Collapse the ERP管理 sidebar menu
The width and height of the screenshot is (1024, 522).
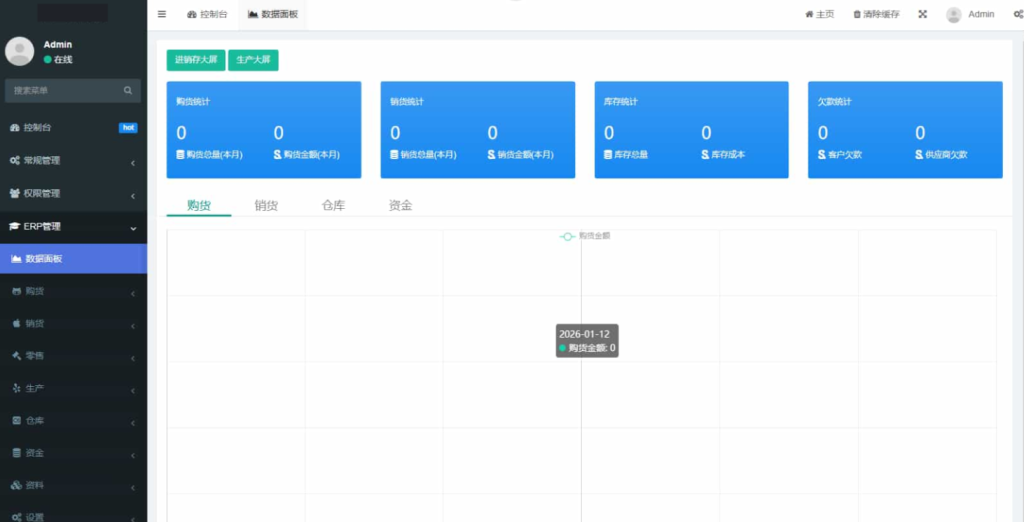(73, 226)
